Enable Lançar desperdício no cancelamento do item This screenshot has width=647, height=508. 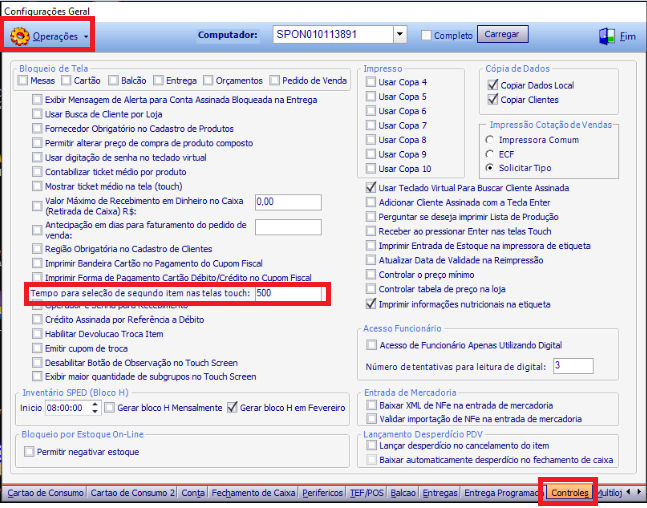(371, 445)
